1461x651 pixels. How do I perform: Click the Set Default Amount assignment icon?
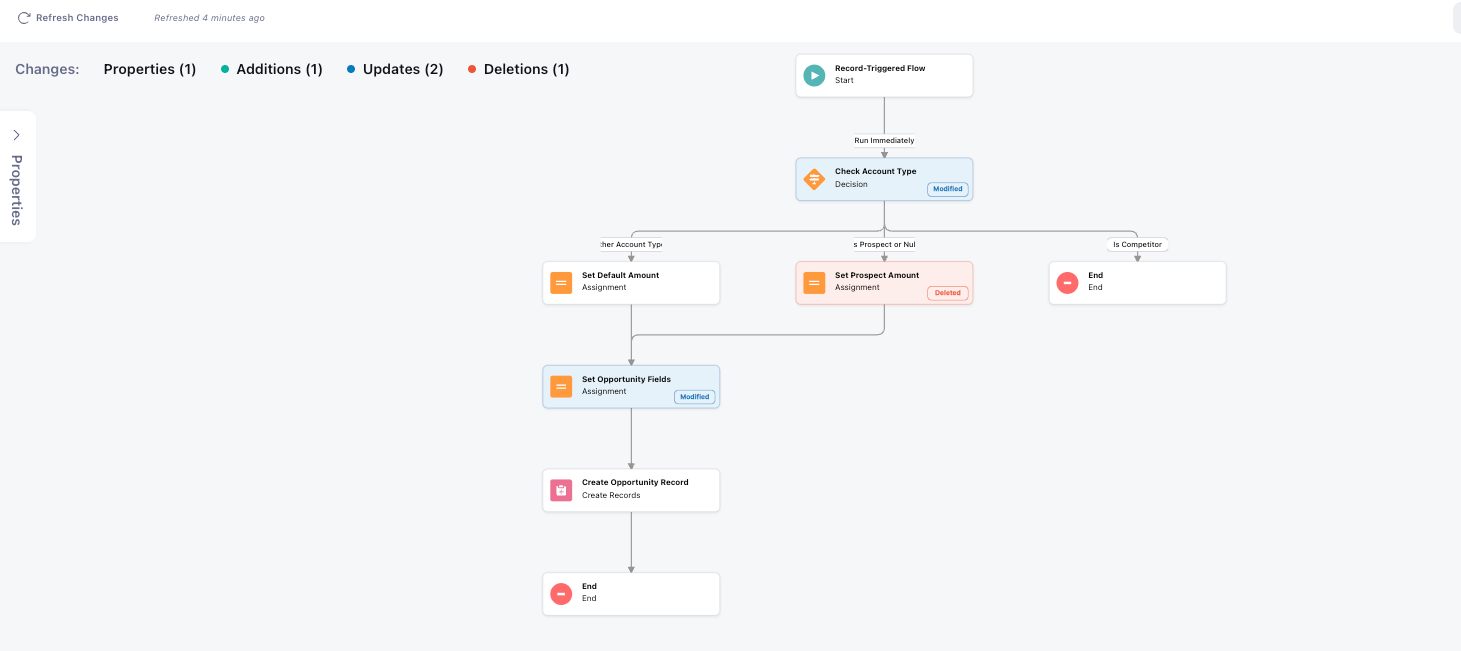(x=561, y=283)
